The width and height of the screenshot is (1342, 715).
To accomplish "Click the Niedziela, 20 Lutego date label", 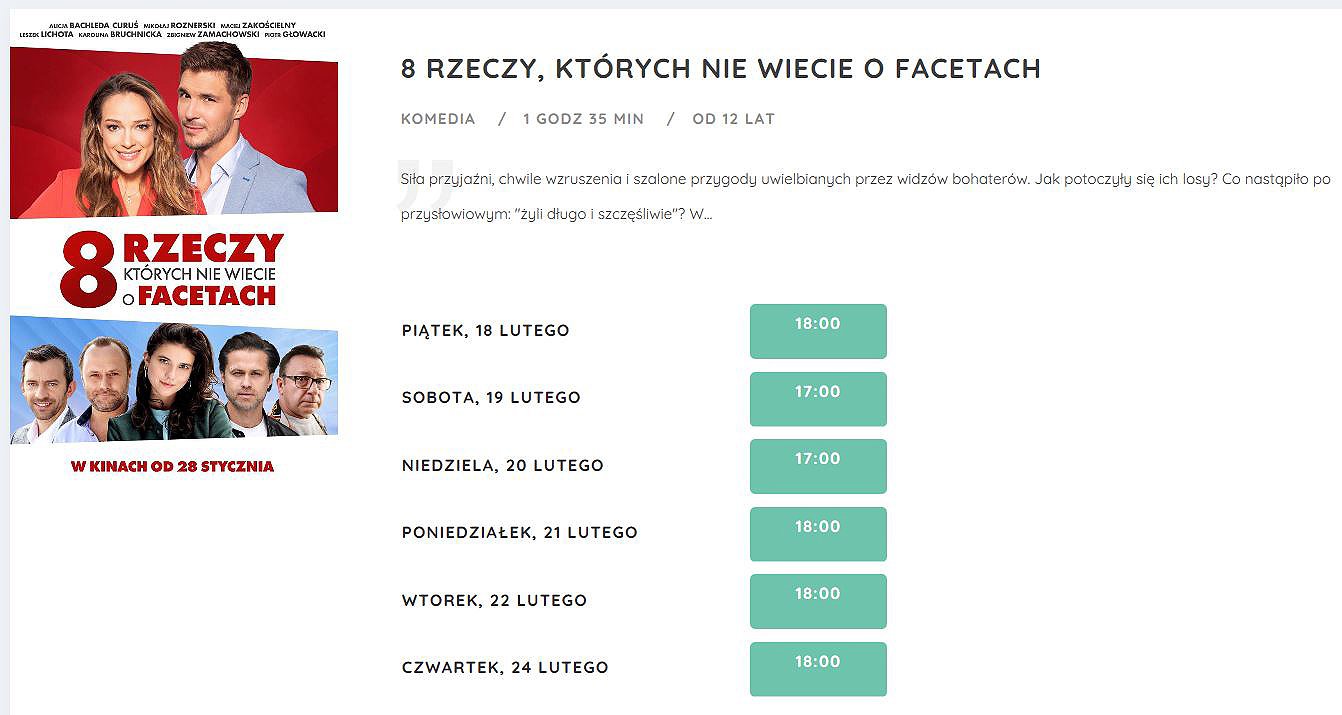I will point(503,466).
